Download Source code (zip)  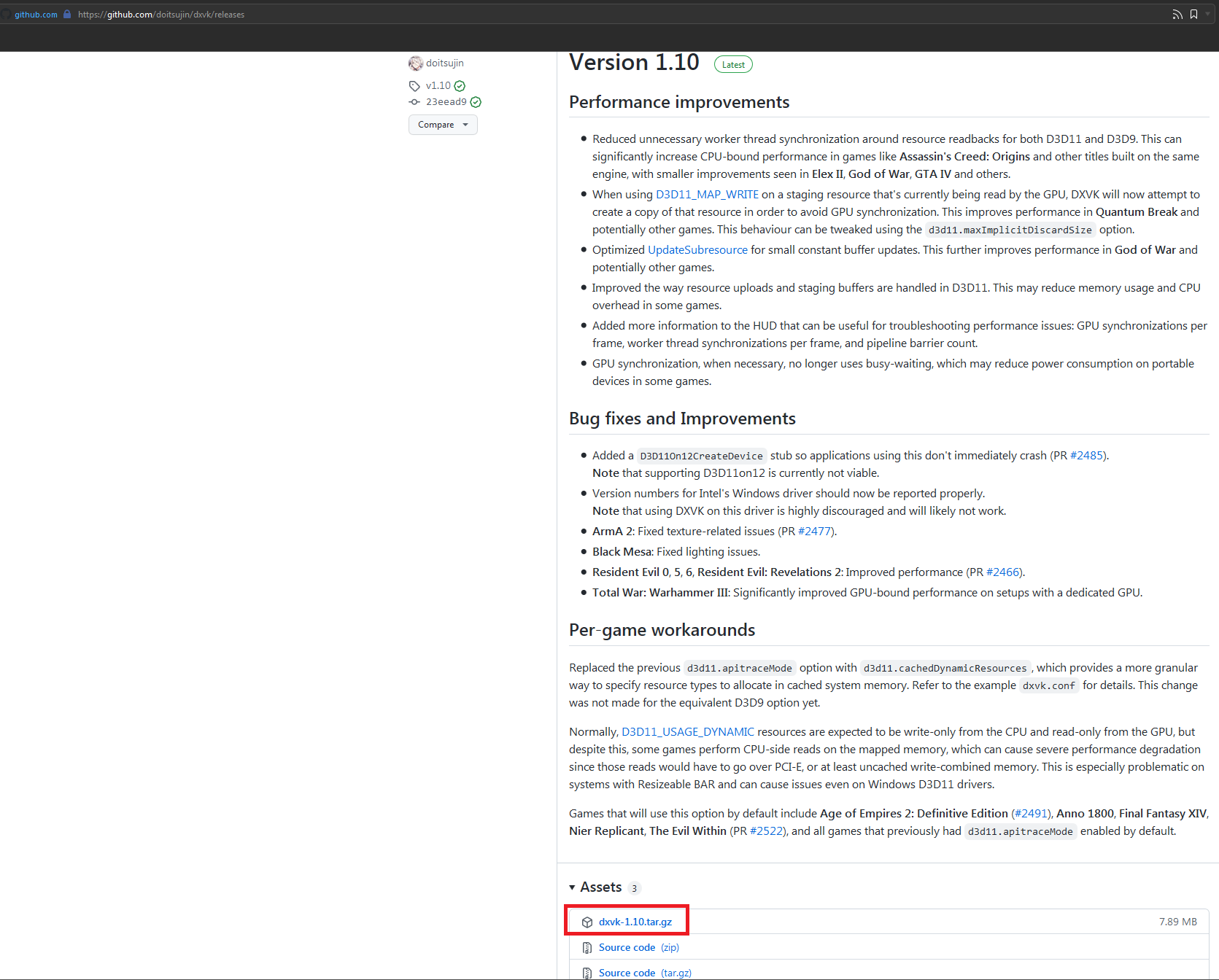click(639, 948)
